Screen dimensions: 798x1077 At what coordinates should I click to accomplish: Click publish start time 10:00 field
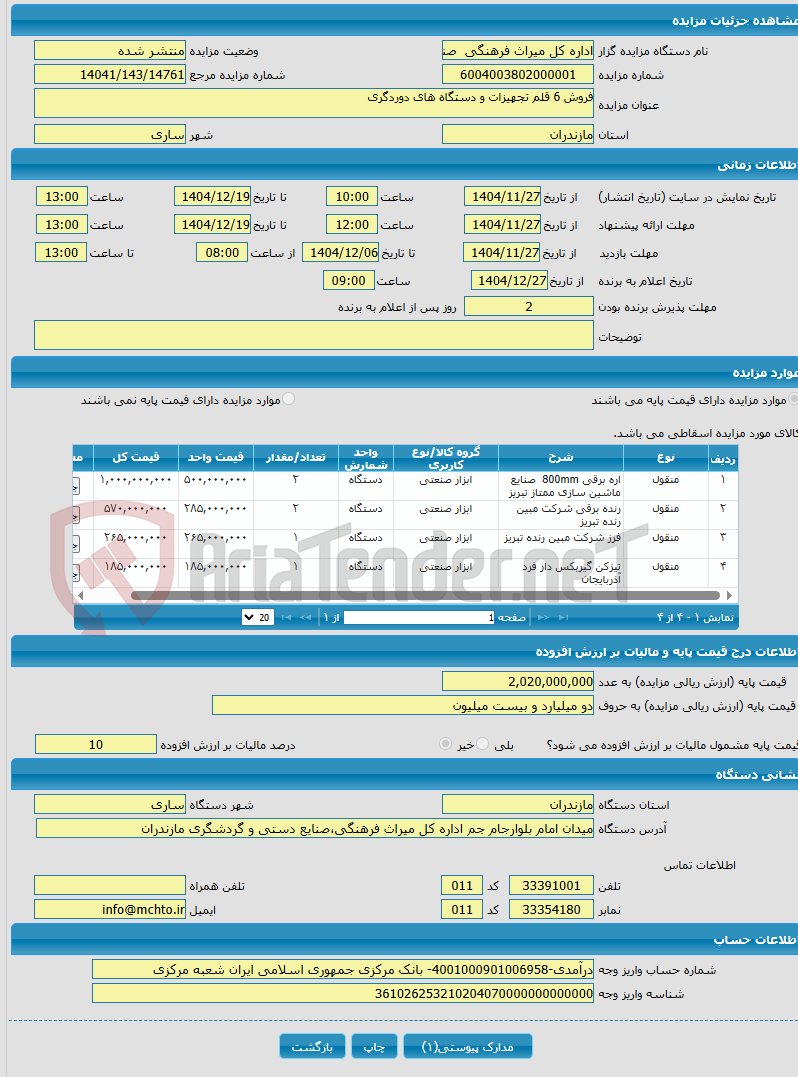(352, 196)
